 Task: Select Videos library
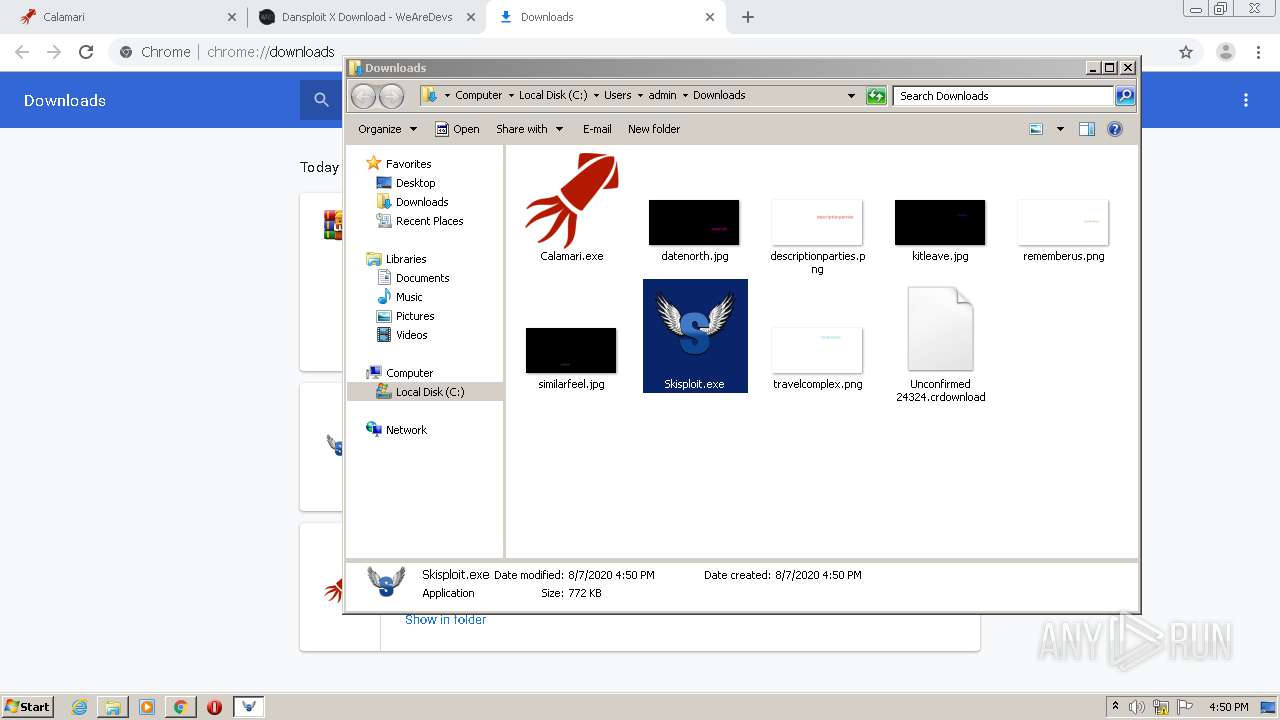pos(402,335)
